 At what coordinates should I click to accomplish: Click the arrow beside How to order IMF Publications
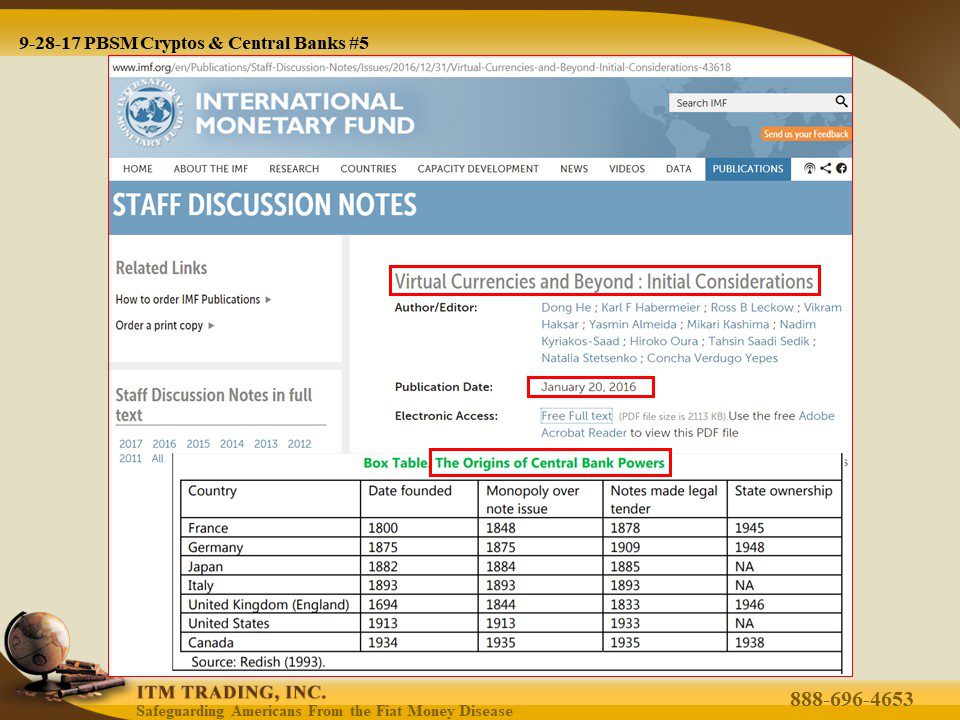[x=268, y=299]
